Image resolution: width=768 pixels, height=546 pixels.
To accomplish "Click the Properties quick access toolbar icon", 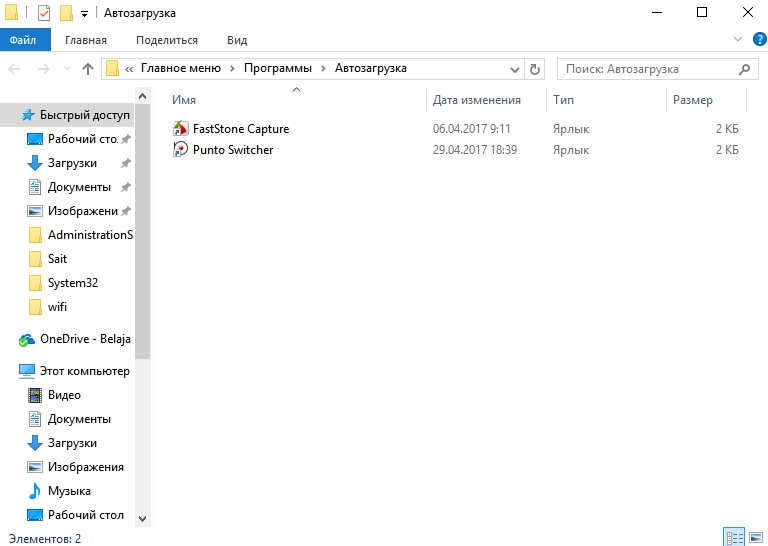I will coord(44,13).
